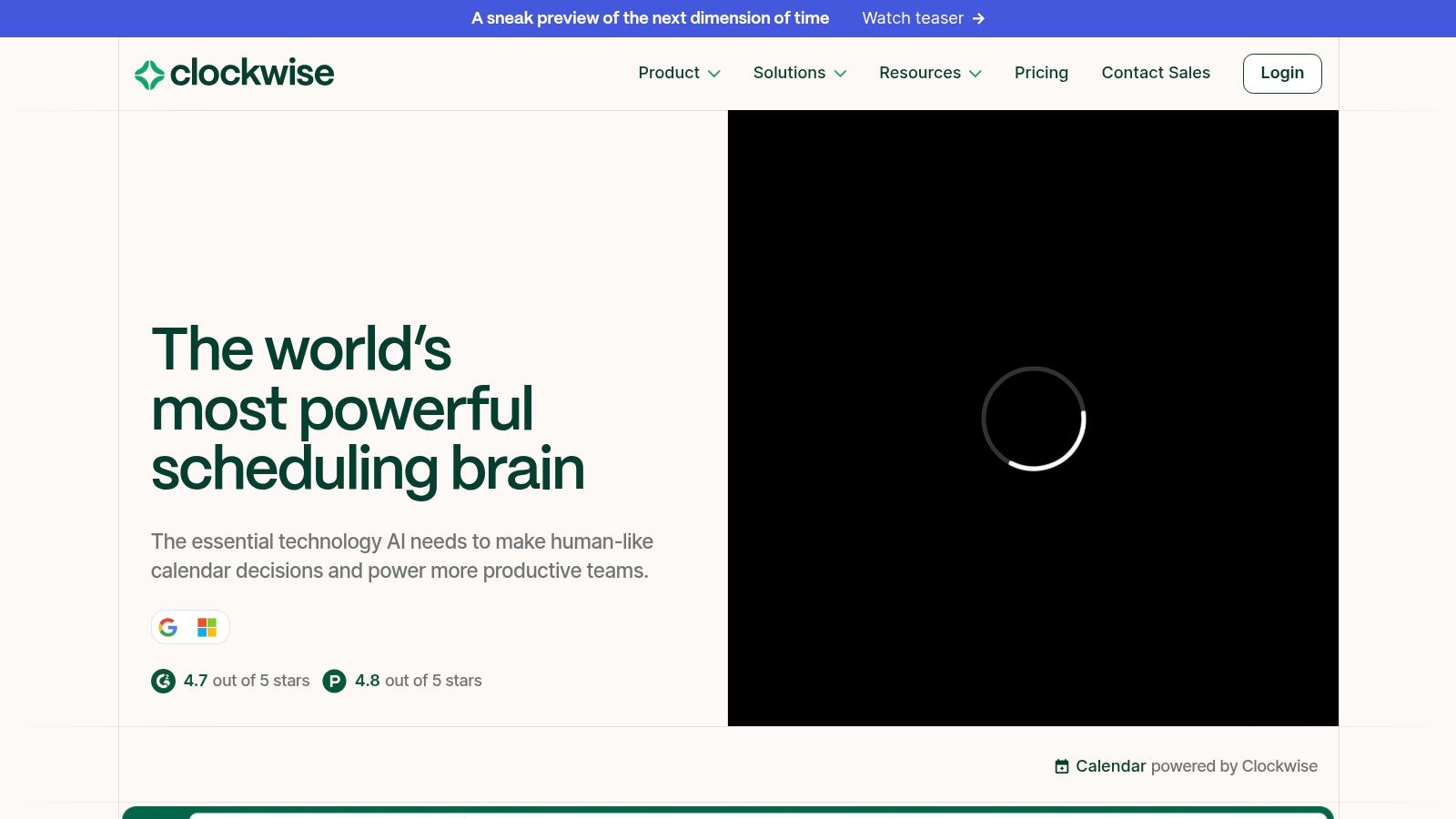Click Calendar powered by Clockwise label
This screenshot has height=819, width=1456.
(1196, 766)
